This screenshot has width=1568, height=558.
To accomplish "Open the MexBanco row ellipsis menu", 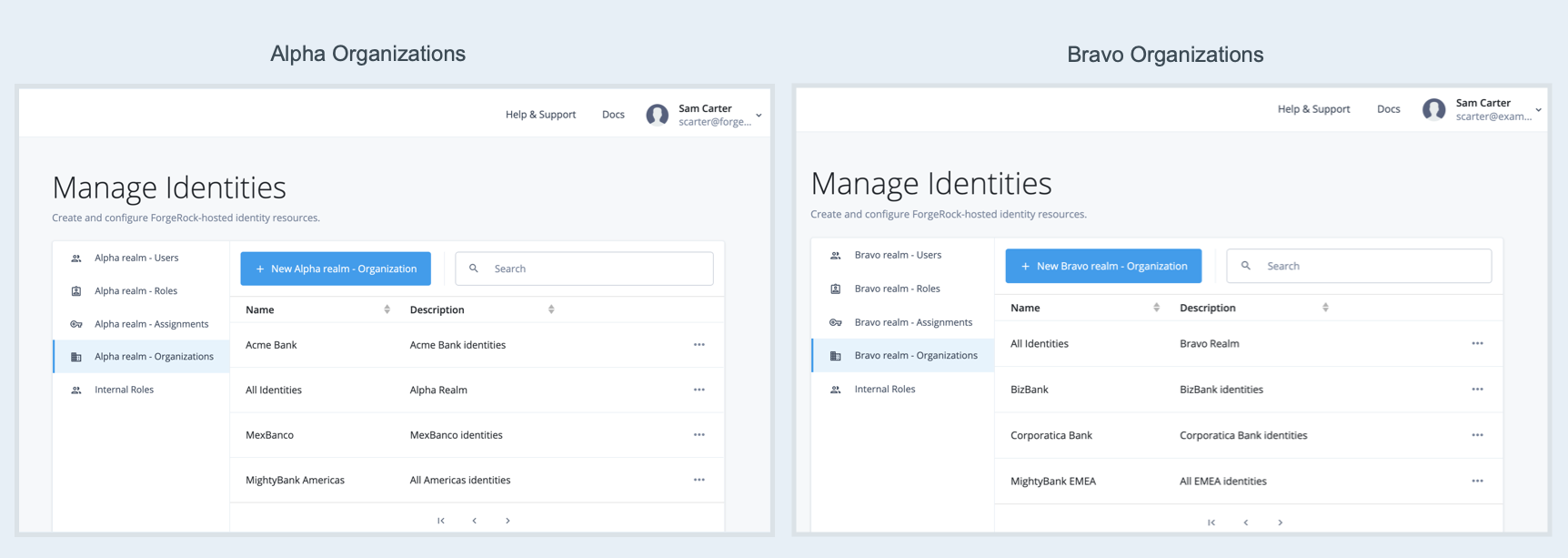I will tap(699, 435).
